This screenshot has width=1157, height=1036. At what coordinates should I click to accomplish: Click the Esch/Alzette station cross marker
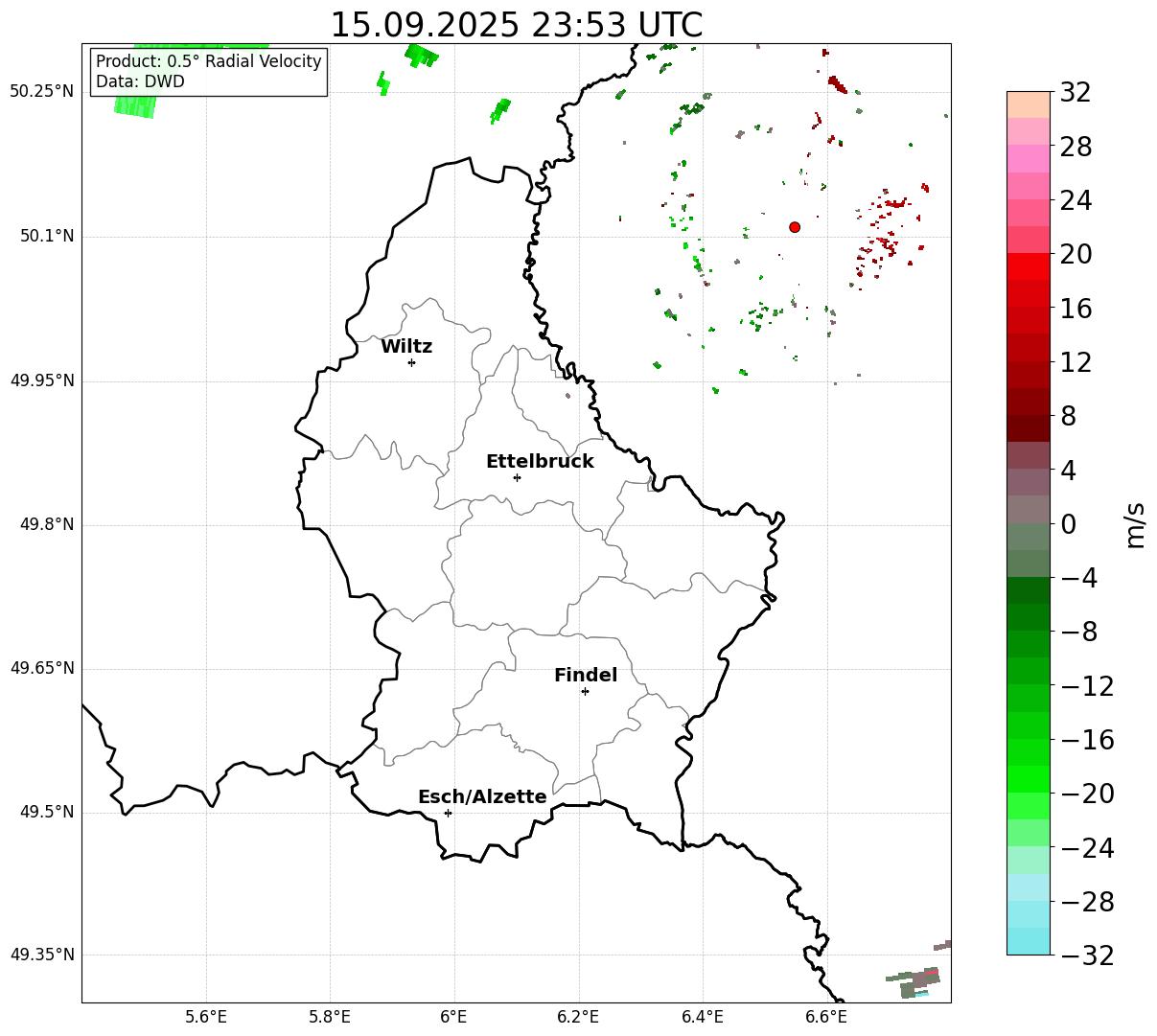[x=448, y=813]
